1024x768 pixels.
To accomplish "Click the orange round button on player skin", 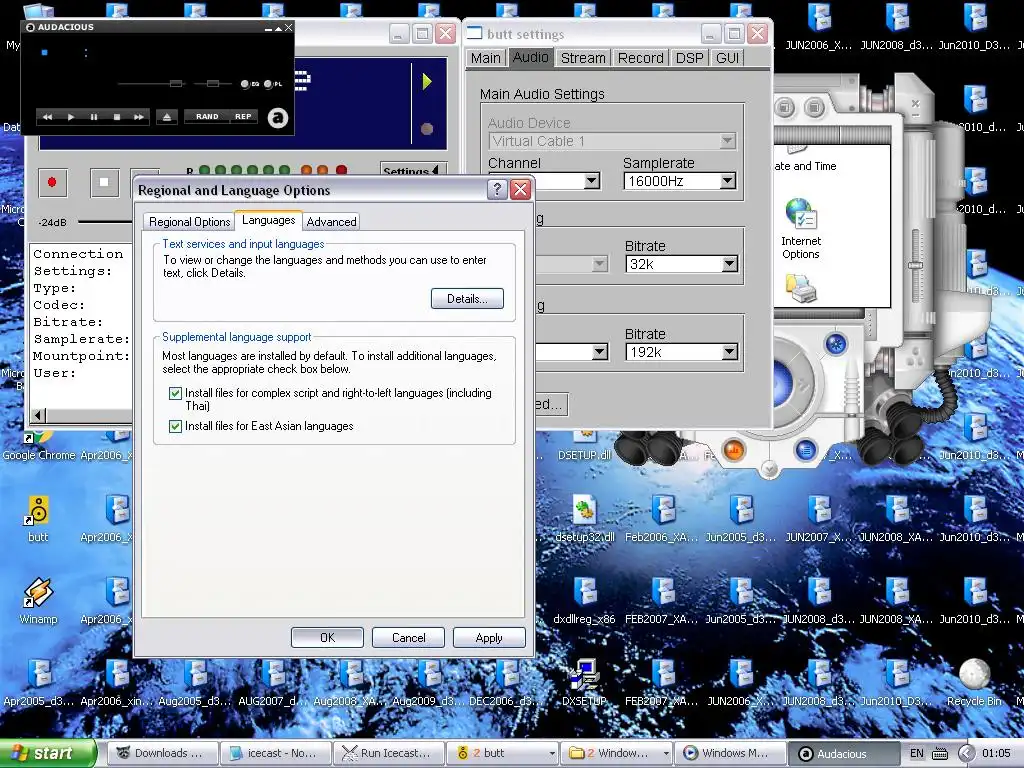I will point(733,450).
